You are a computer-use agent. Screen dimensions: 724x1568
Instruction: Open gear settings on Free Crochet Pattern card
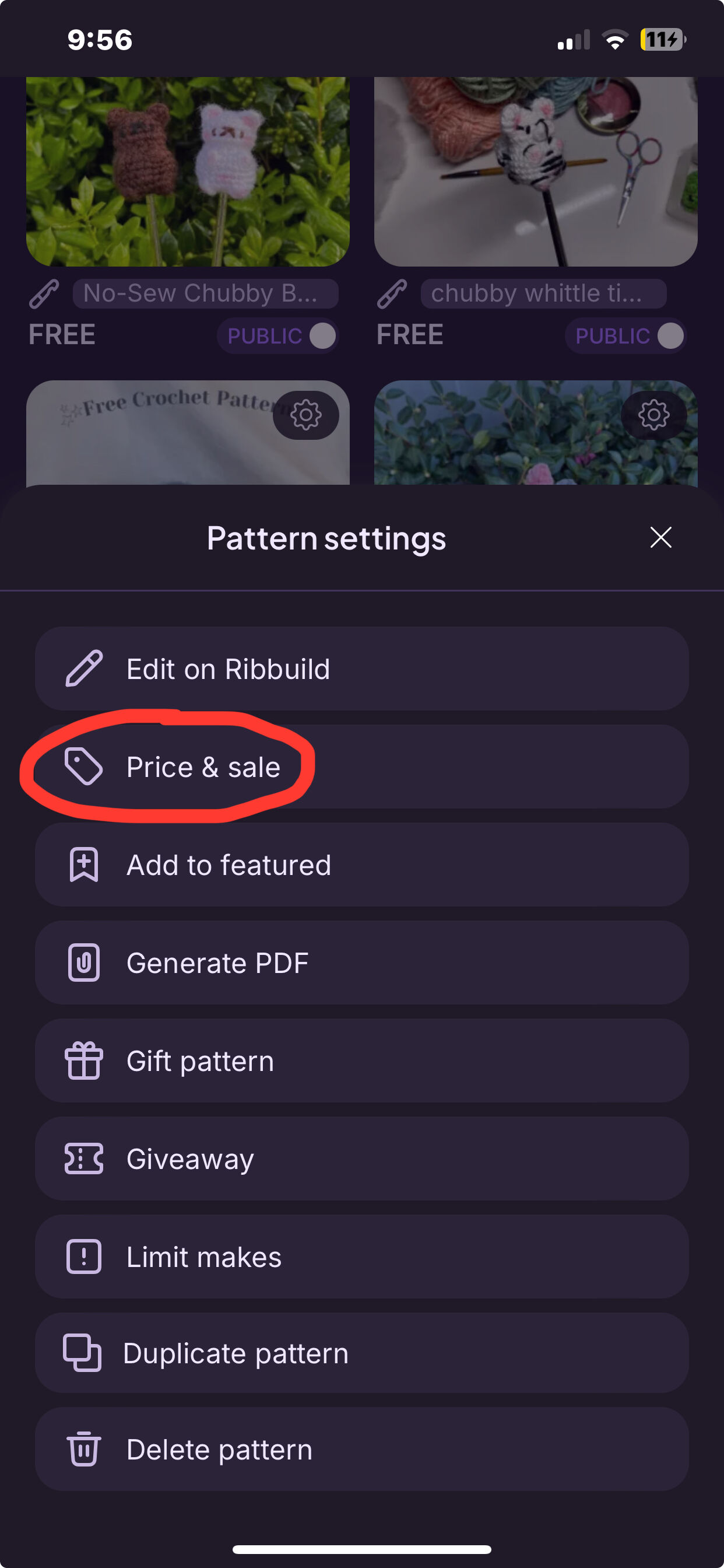coord(306,415)
